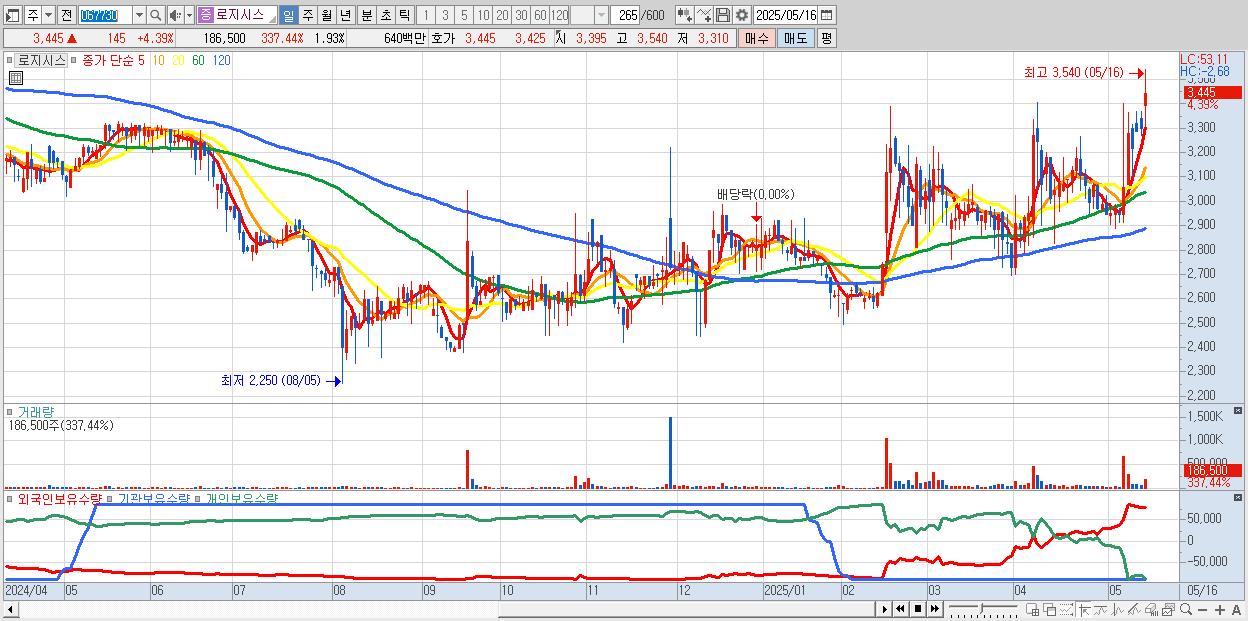Click the date field 2025/05/16

(786, 15)
